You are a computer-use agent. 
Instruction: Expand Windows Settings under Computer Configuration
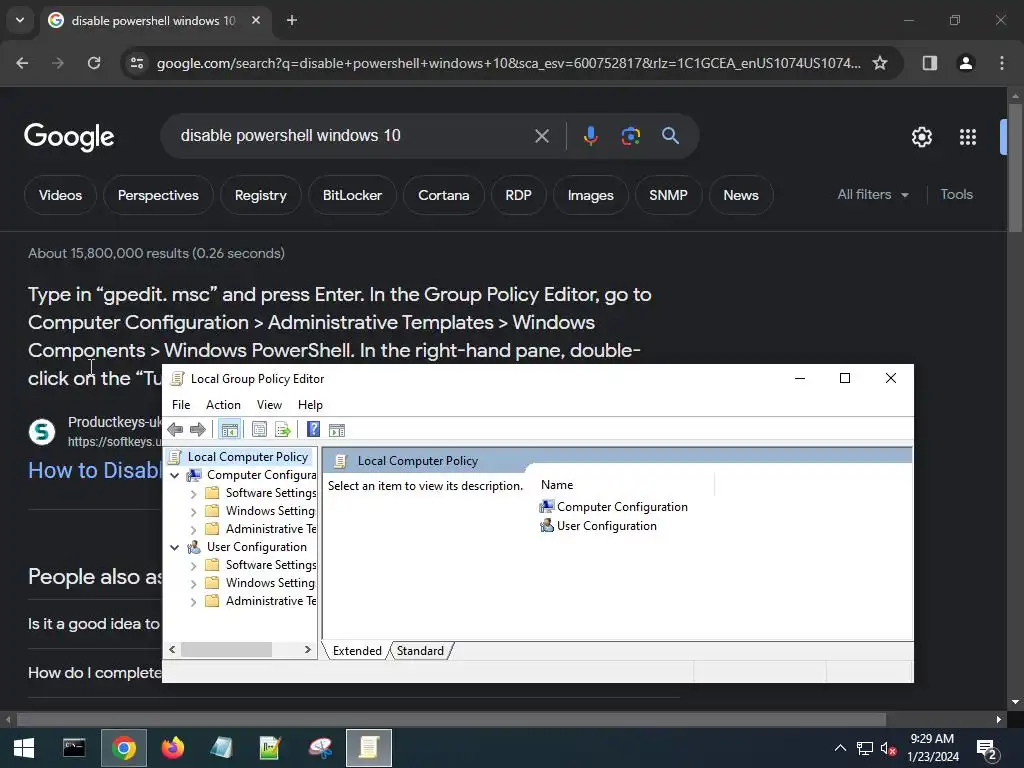193,511
